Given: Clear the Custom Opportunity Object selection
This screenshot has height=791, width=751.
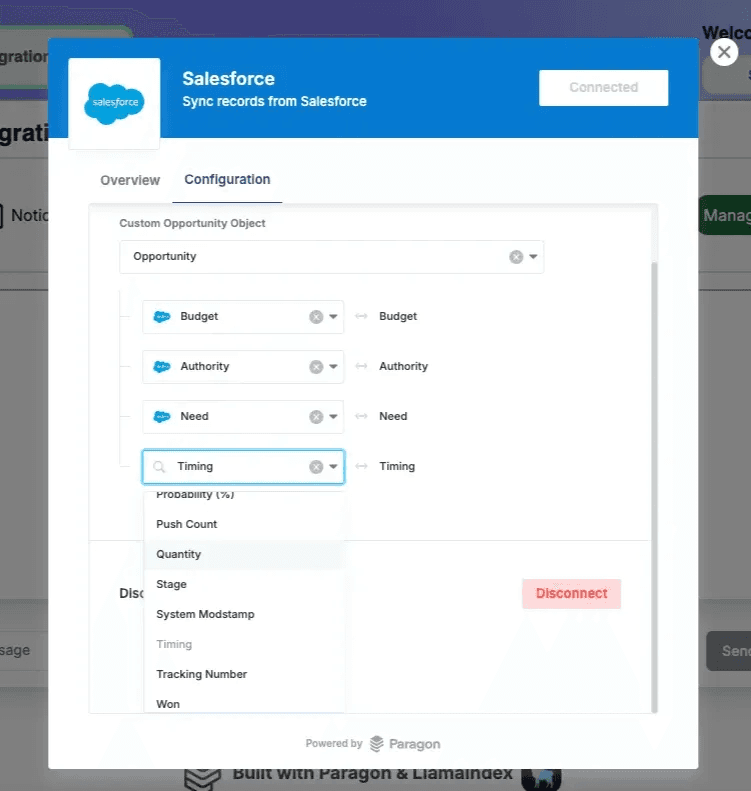Looking at the screenshot, I should [516, 257].
